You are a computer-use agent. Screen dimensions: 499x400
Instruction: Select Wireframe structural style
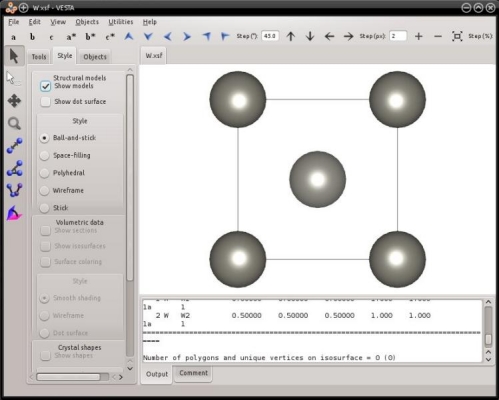click(44, 191)
